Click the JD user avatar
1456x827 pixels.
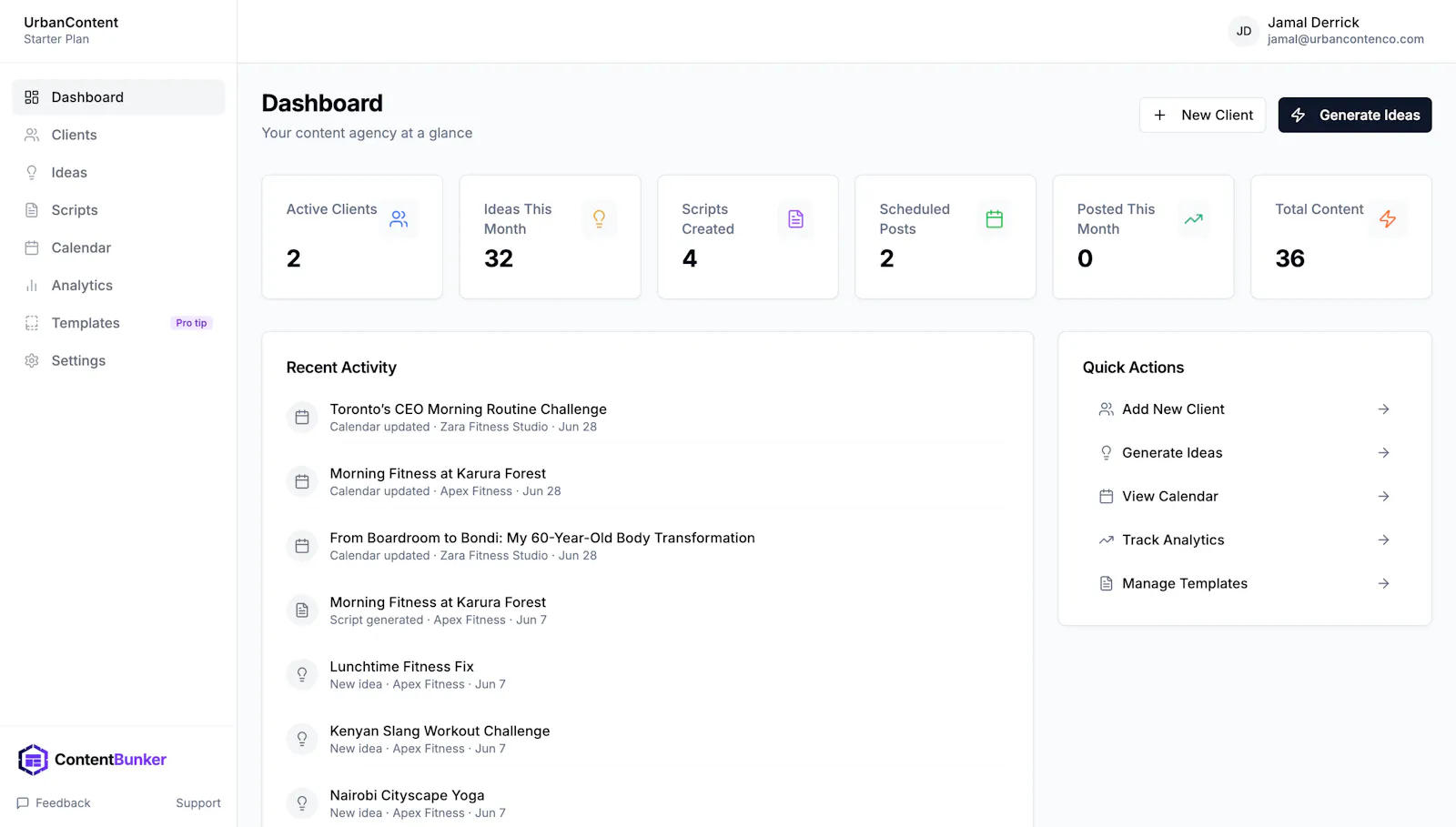click(x=1243, y=31)
